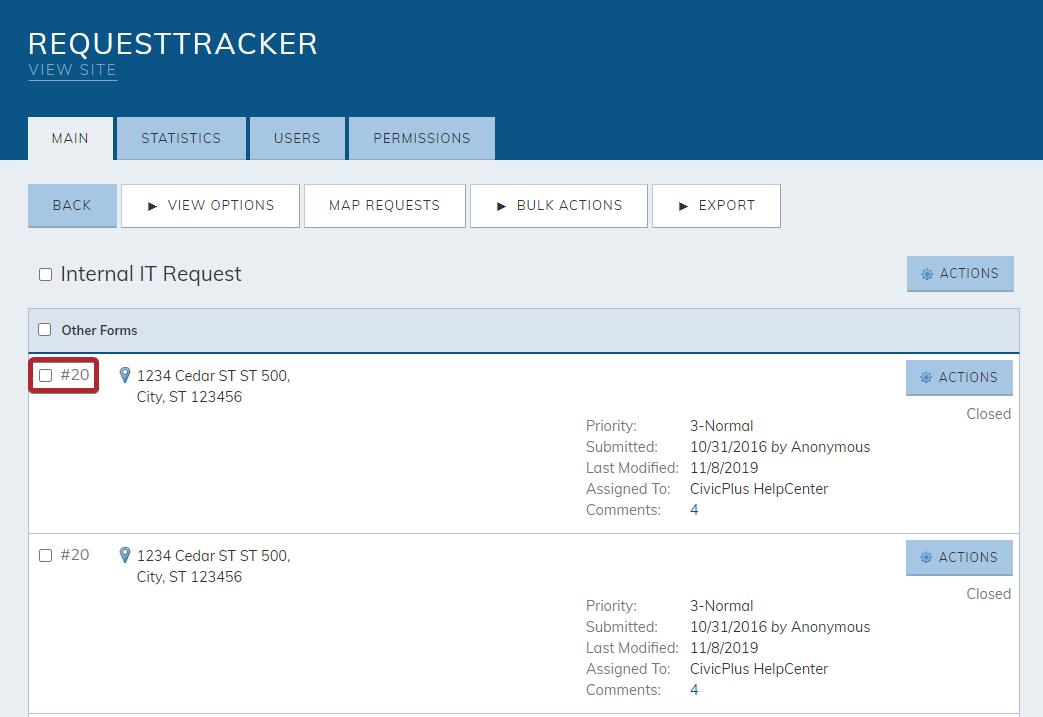Click the map pin icon of first request
This screenshot has width=1043, height=717.
click(x=124, y=375)
